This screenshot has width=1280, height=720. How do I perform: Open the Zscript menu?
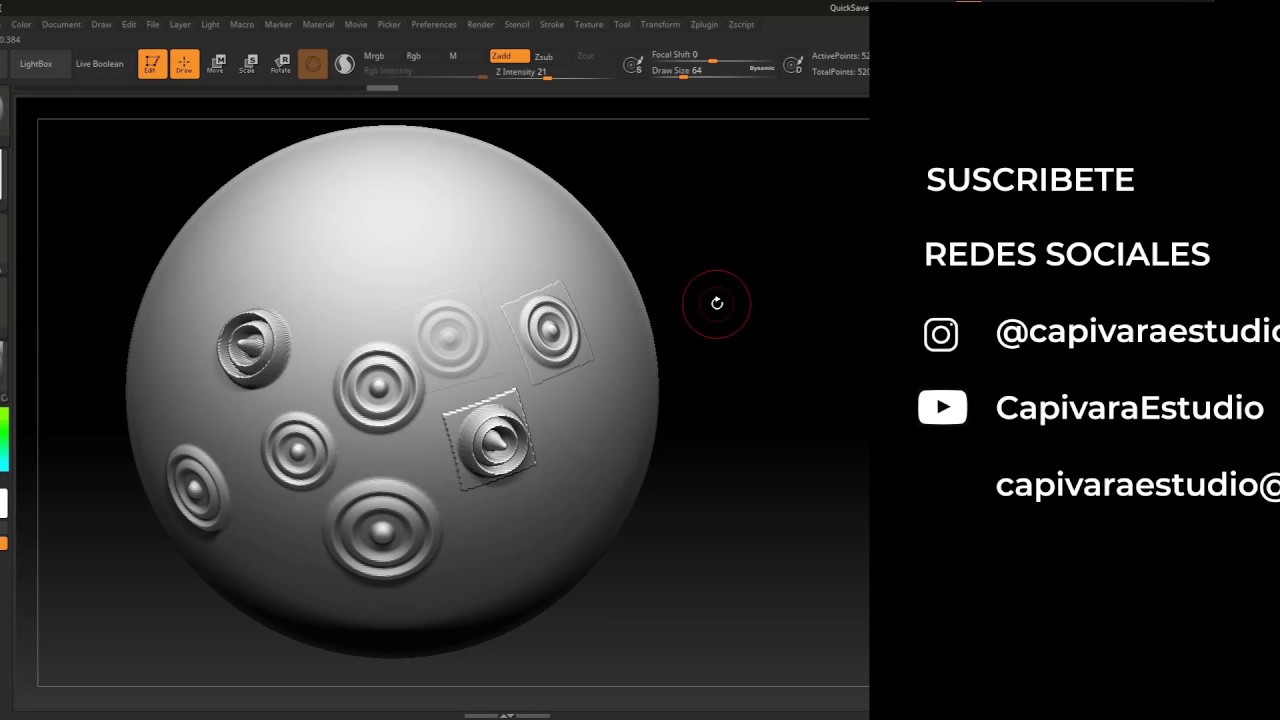pos(741,24)
